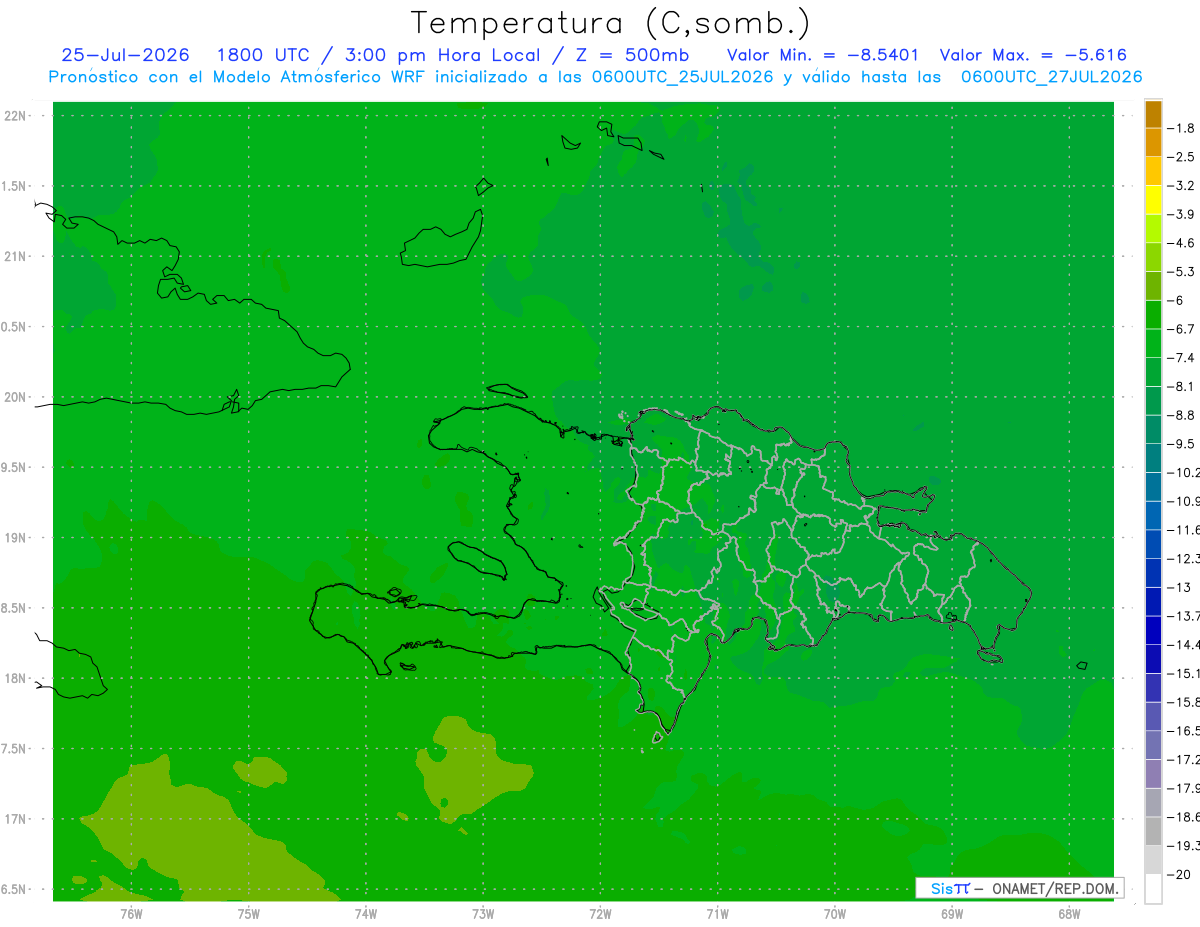Click the '75W' longitude axis label
Screen dimensions: 1200x927
point(249,914)
